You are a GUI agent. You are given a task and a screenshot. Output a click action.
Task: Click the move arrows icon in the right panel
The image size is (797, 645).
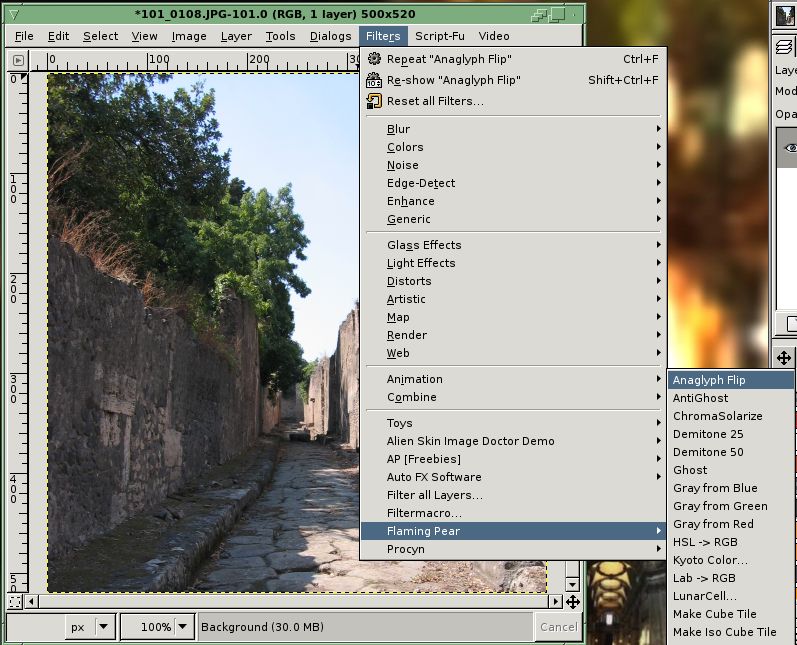pos(784,358)
